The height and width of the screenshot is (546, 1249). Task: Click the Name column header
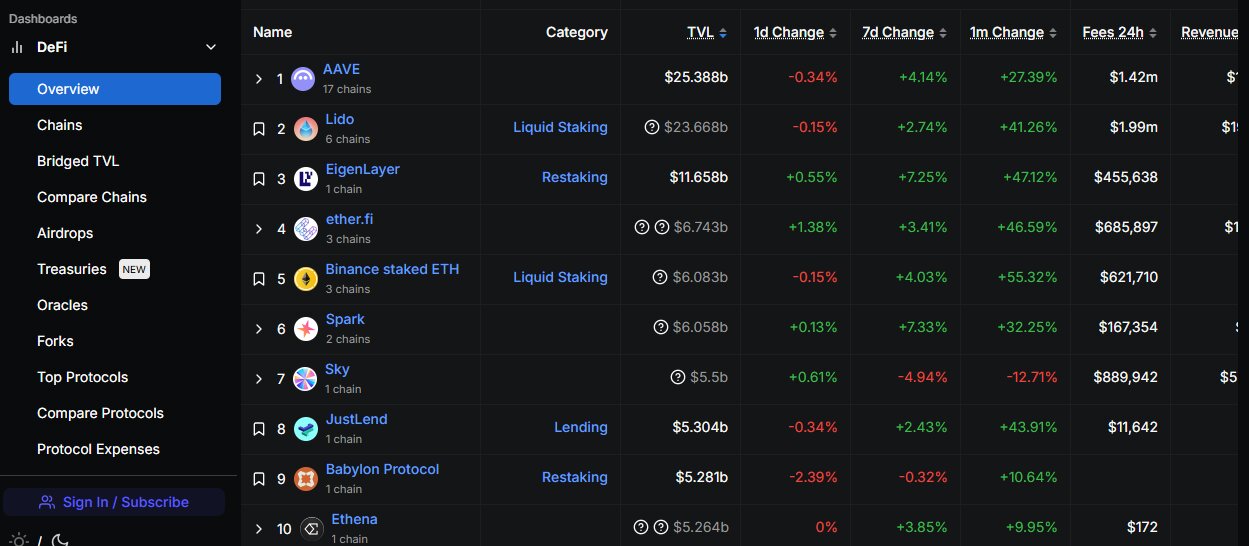[x=272, y=32]
